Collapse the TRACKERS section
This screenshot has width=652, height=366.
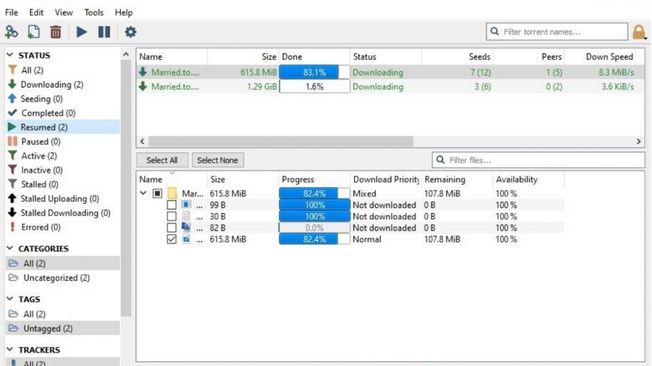[10, 350]
